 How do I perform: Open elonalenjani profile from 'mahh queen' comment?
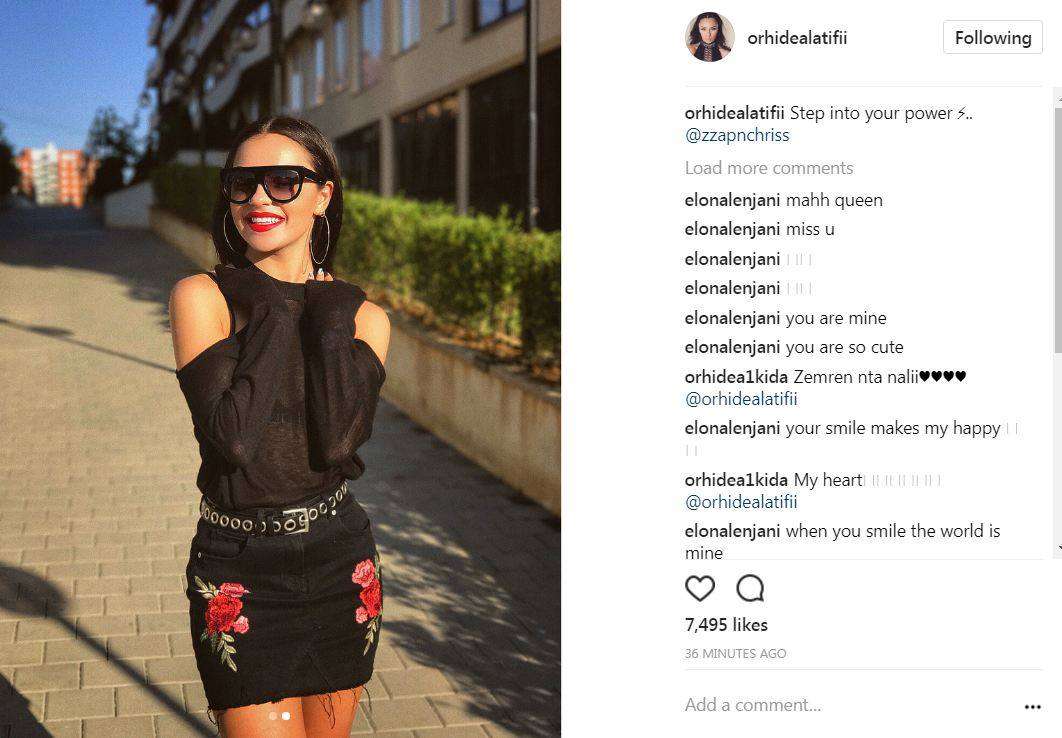click(732, 200)
